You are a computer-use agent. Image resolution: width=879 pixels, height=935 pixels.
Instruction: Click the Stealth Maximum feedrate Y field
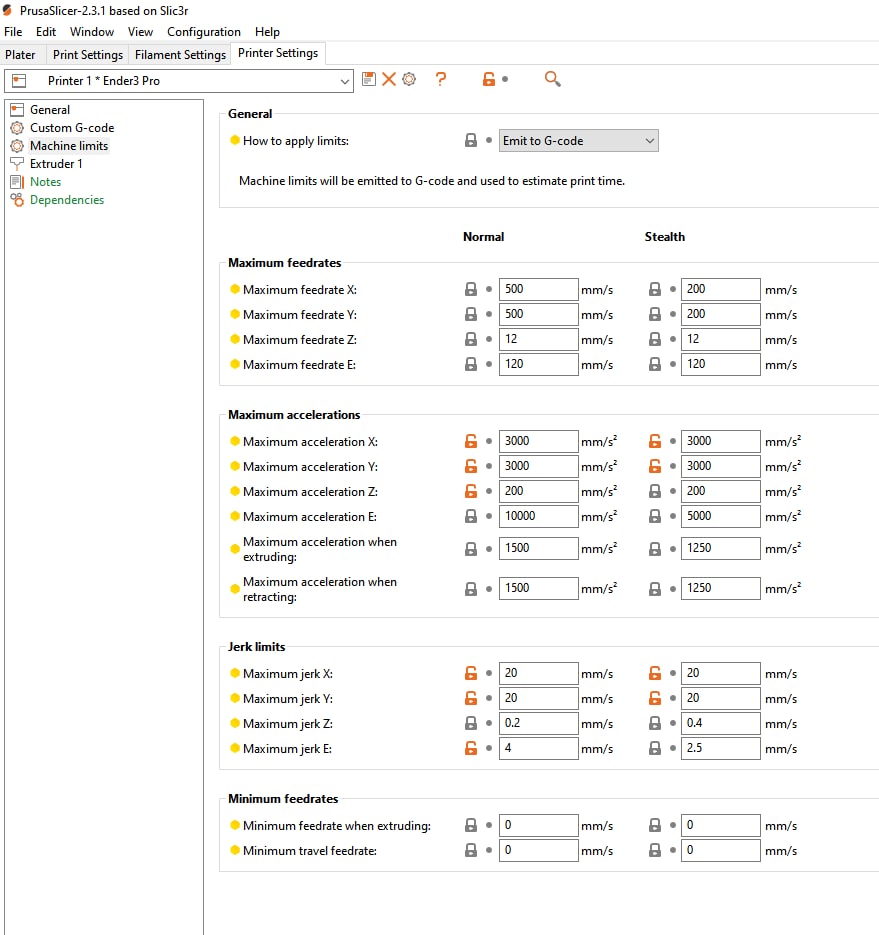[x=720, y=314]
